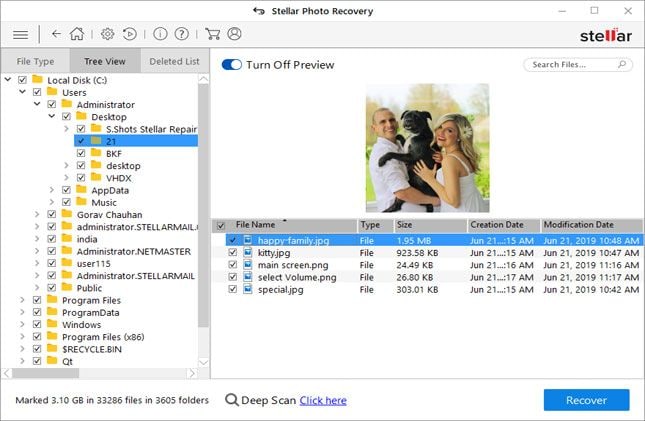This screenshot has height=421, width=645.
Task: Open the hamburger menu icon
Action: [x=20, y=35]
